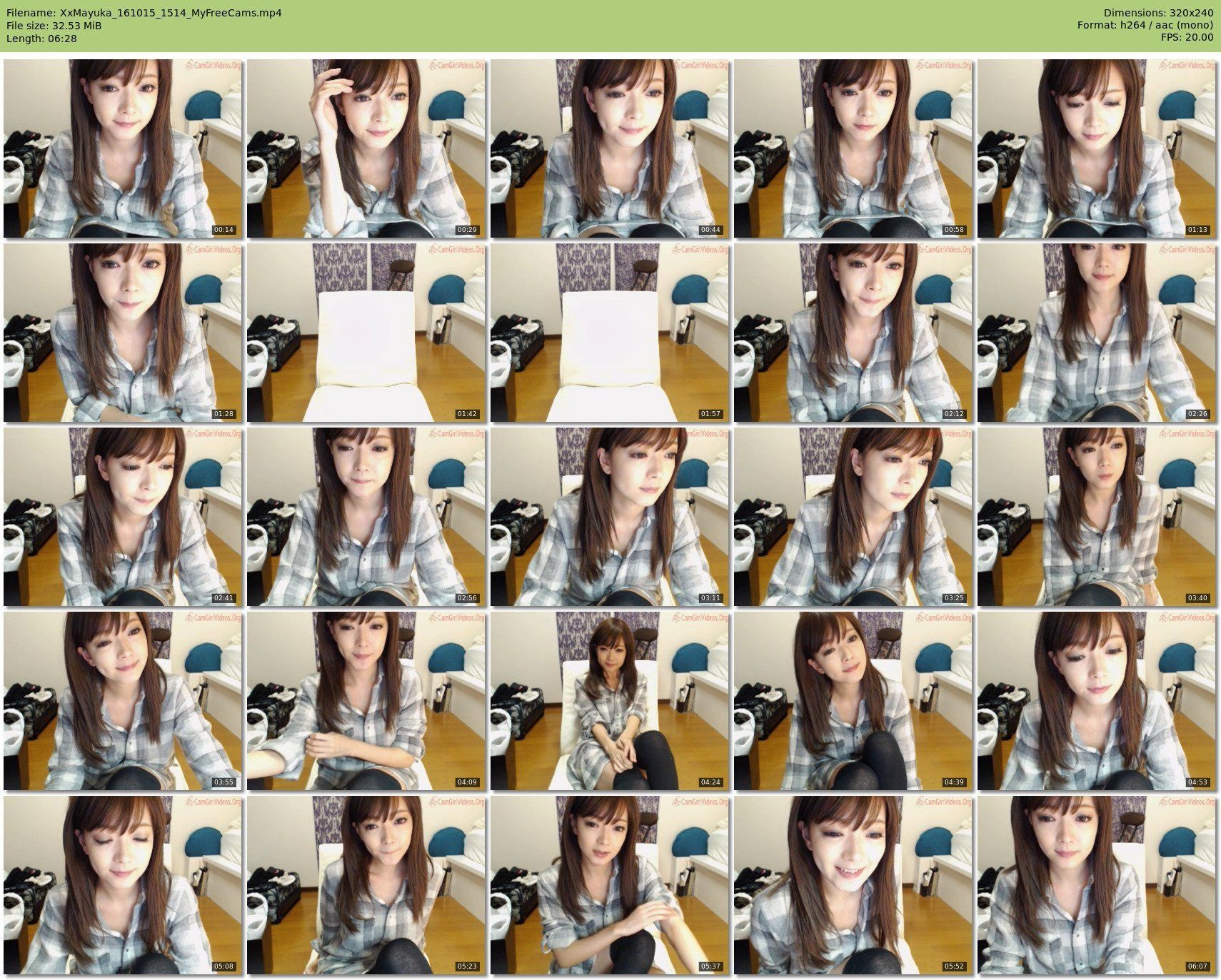Screen dimensions: 1221x980
Task: Click the 05:08 timestamp badge
Action: point(223,966)
